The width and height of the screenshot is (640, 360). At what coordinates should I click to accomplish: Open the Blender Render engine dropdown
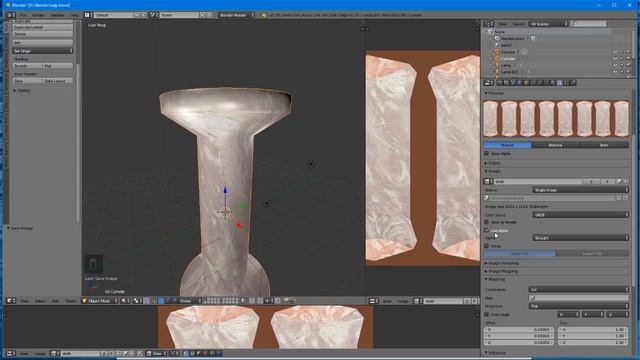pos(236,15)
